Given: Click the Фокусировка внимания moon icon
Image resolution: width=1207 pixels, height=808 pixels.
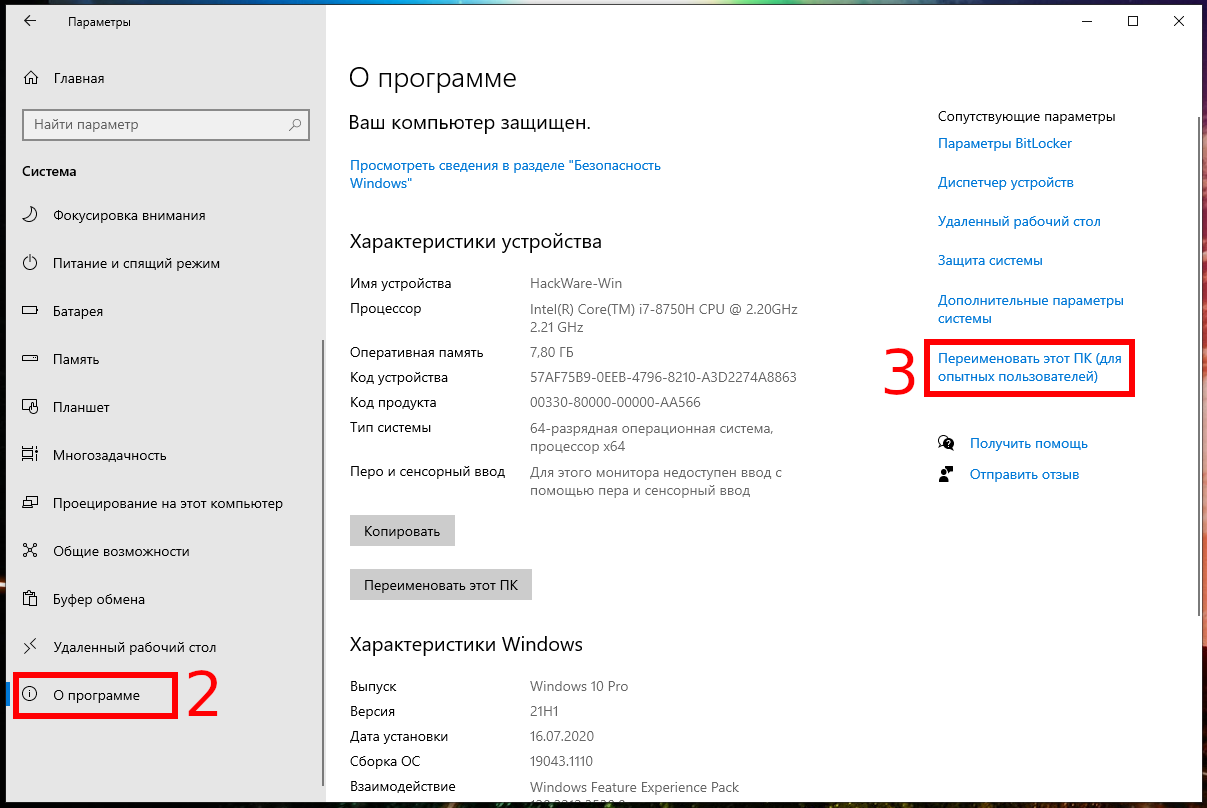Looking at the screenshot, I should tap(31, 215).
